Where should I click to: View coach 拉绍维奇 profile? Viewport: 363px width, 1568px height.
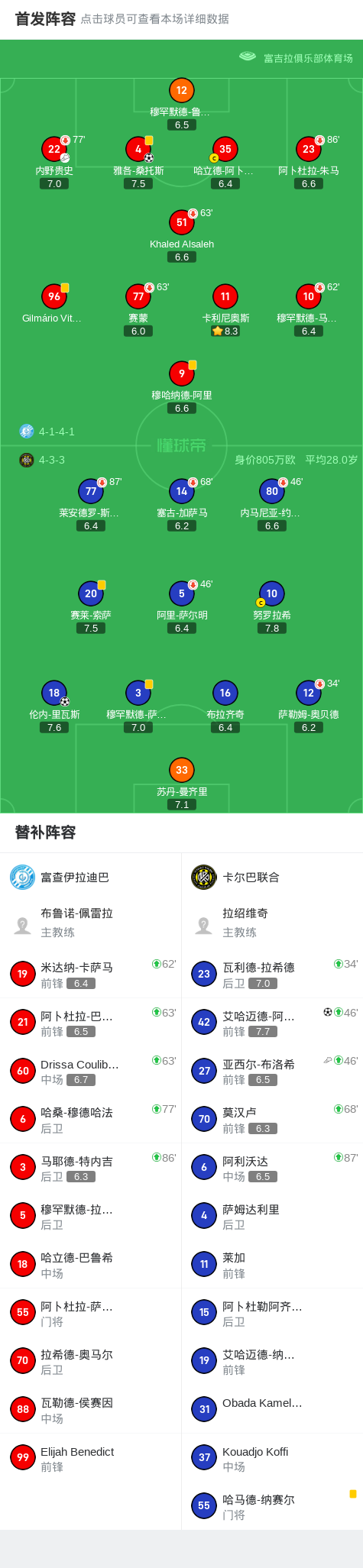click(x=272, y=923)
